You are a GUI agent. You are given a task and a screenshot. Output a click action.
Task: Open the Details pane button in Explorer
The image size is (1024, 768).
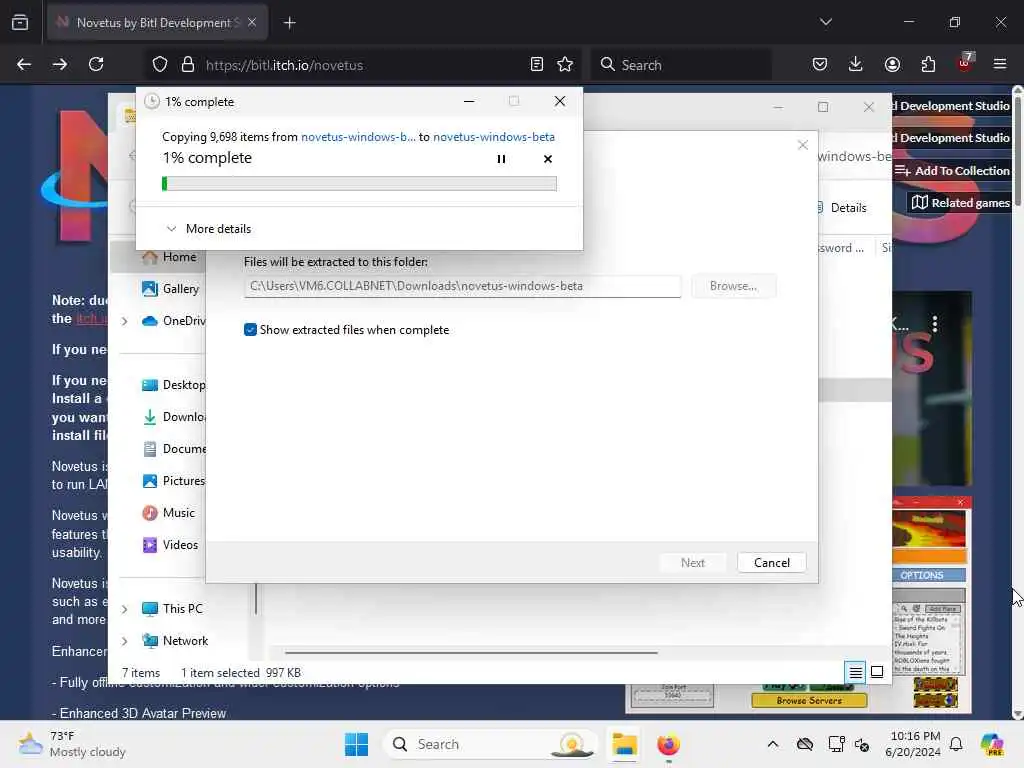tap(841, 208)
